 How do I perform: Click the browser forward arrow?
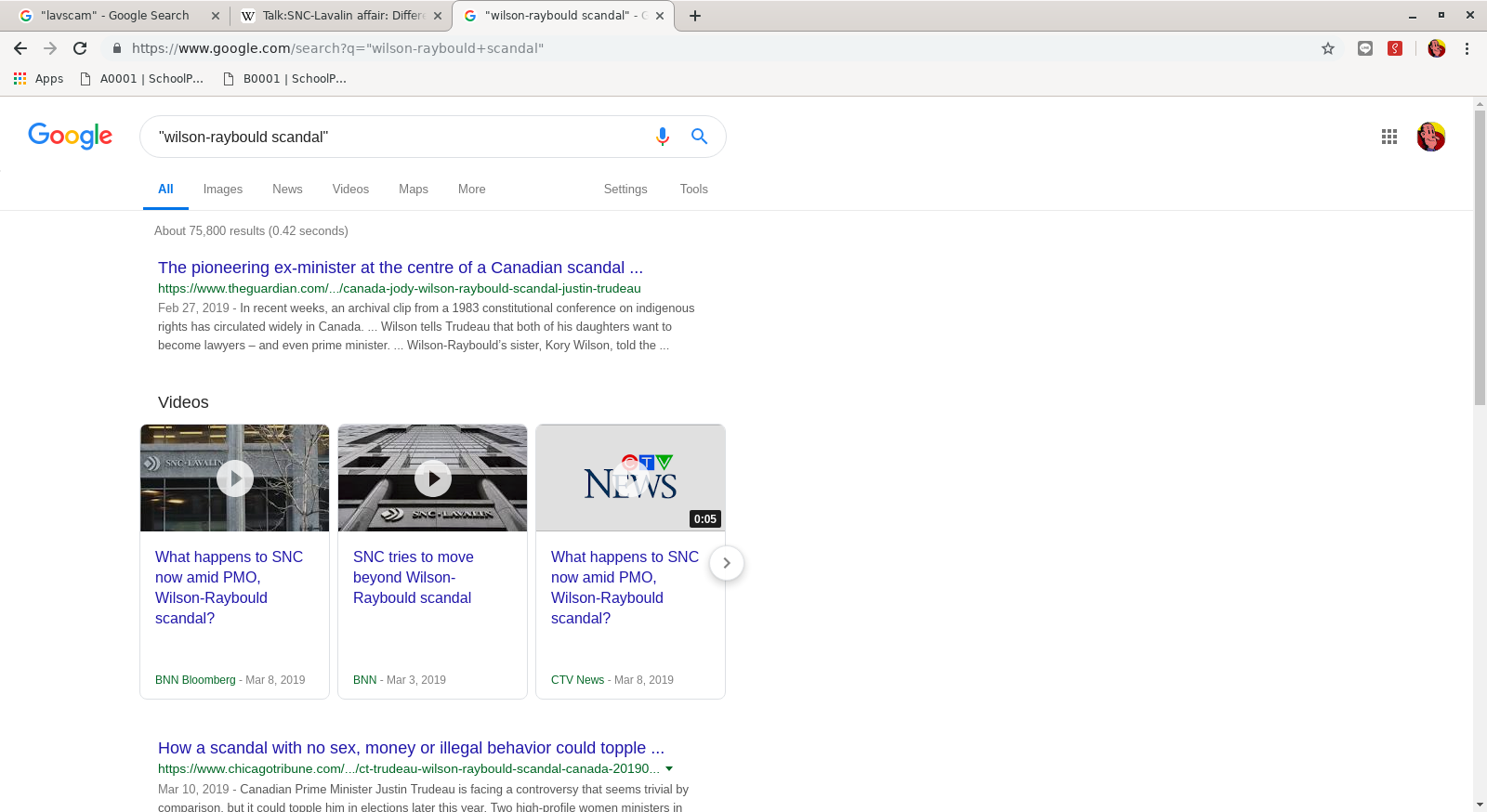click(x=50, y=48)
